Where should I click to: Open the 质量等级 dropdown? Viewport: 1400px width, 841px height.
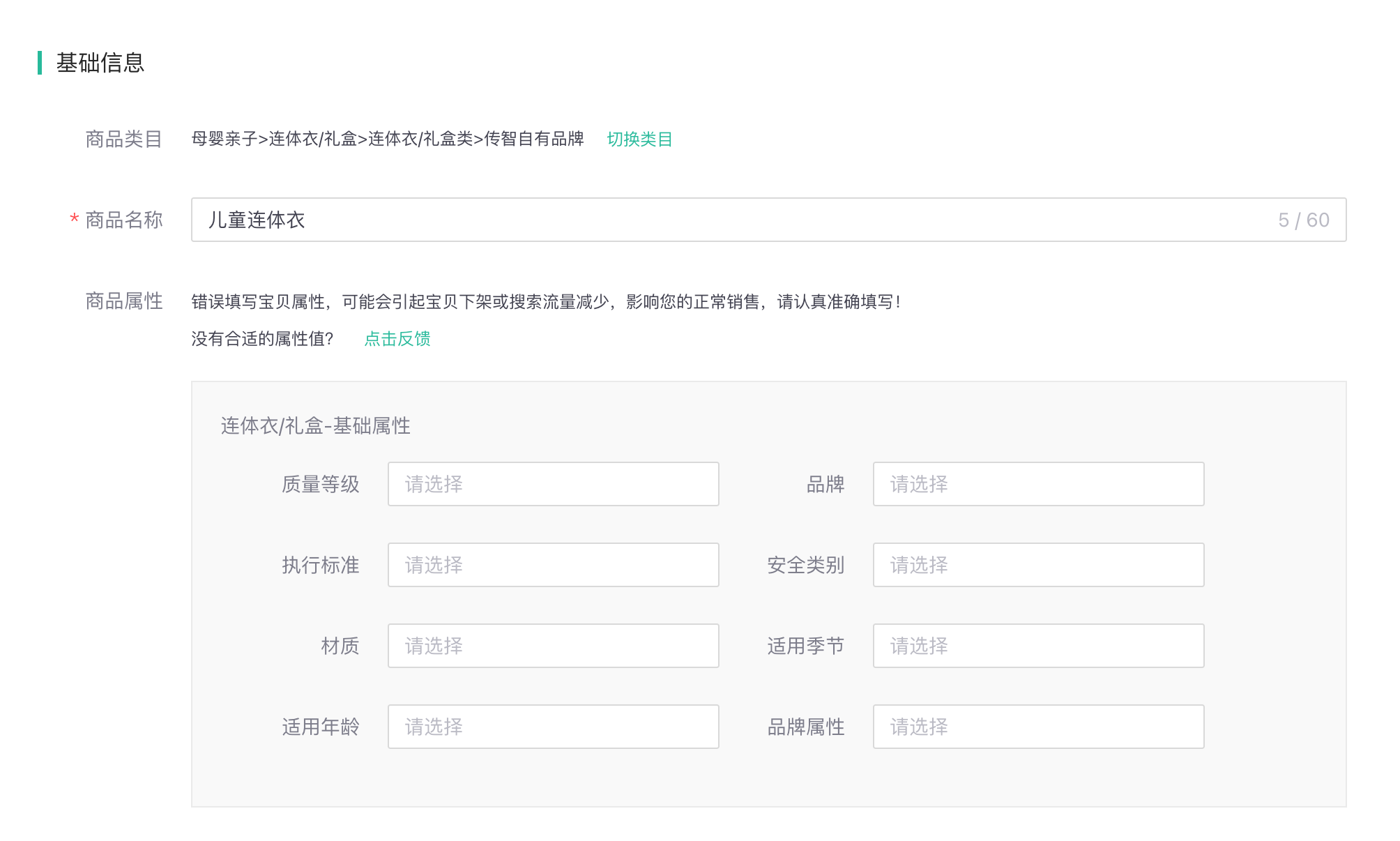553,484
